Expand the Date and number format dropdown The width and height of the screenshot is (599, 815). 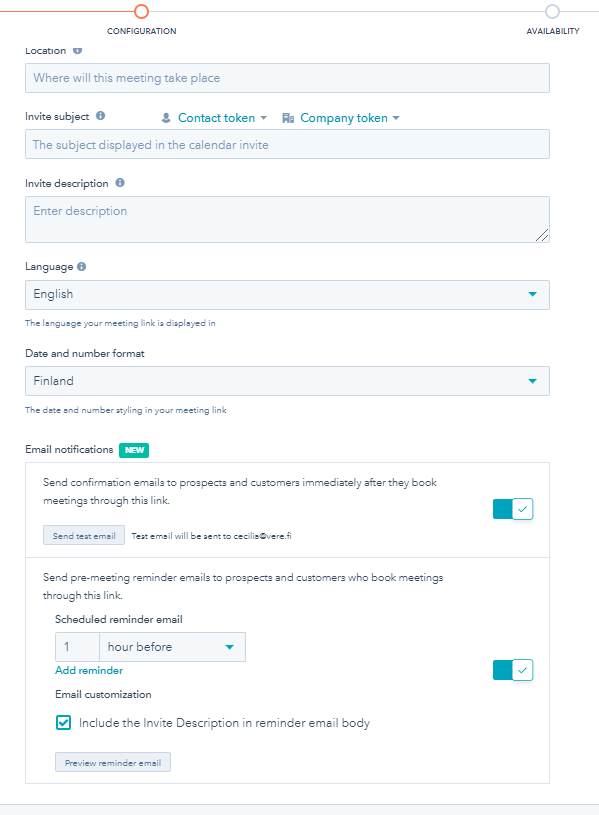click(287, 381)
